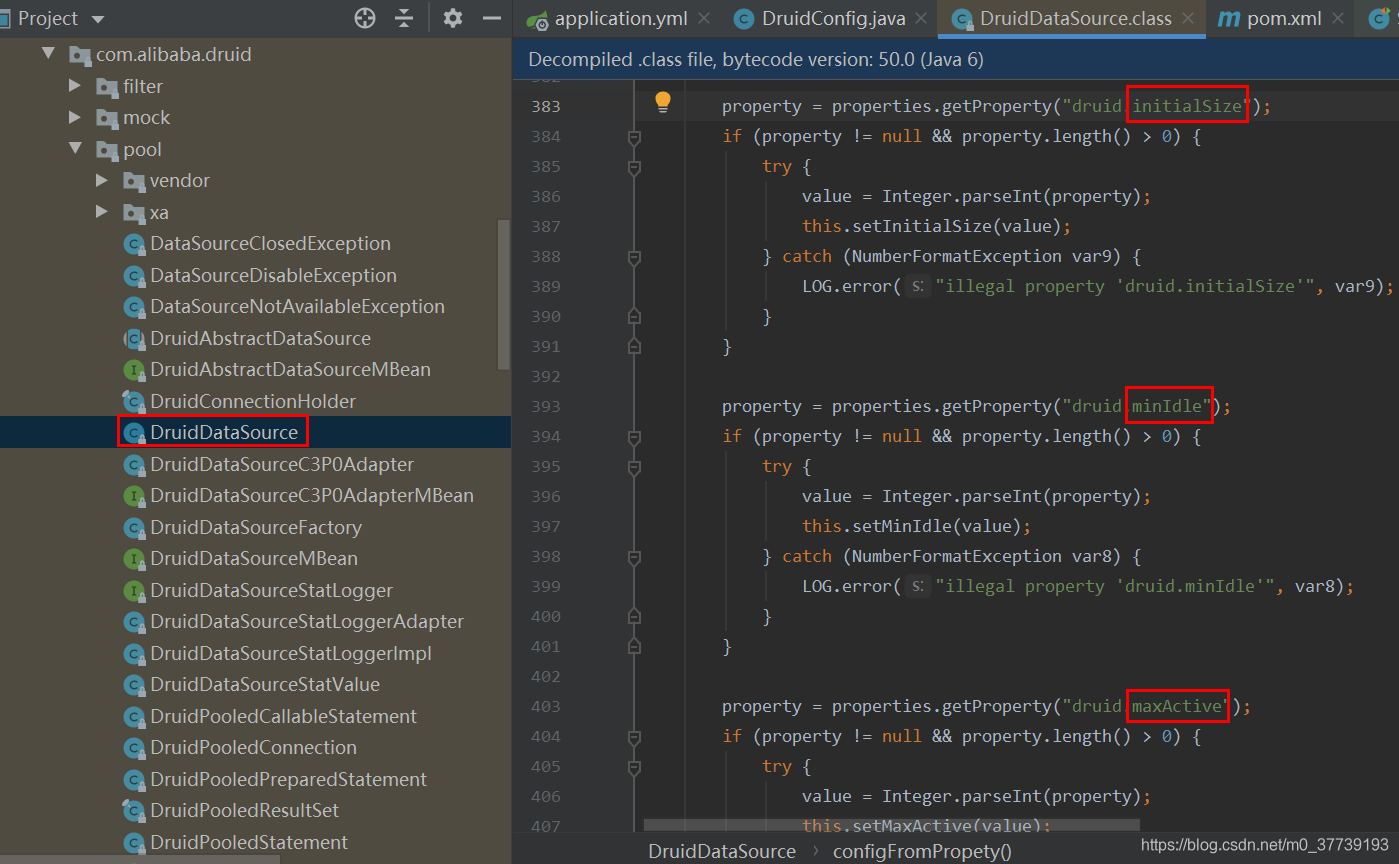Viewport: 1399px width, 864px height.
Task: Click DruidPooledCallableStatement class icon
Action: click(133, 717)
